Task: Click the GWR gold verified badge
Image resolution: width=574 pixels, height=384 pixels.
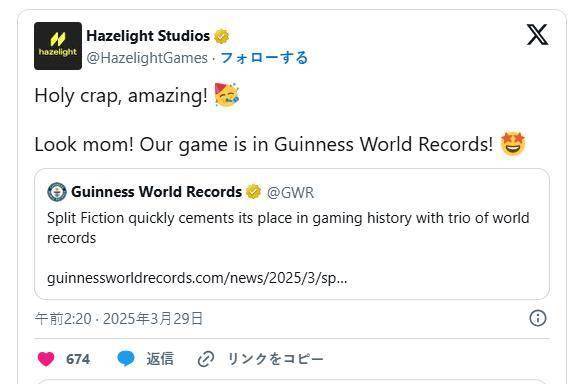Action: click(253, 192)
